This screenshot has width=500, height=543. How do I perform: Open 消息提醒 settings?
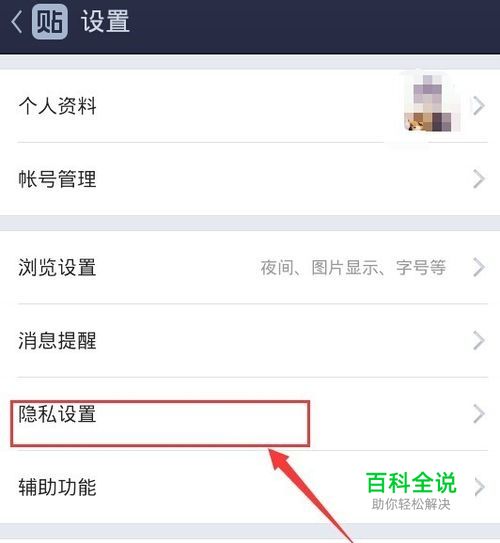(250, 340)
